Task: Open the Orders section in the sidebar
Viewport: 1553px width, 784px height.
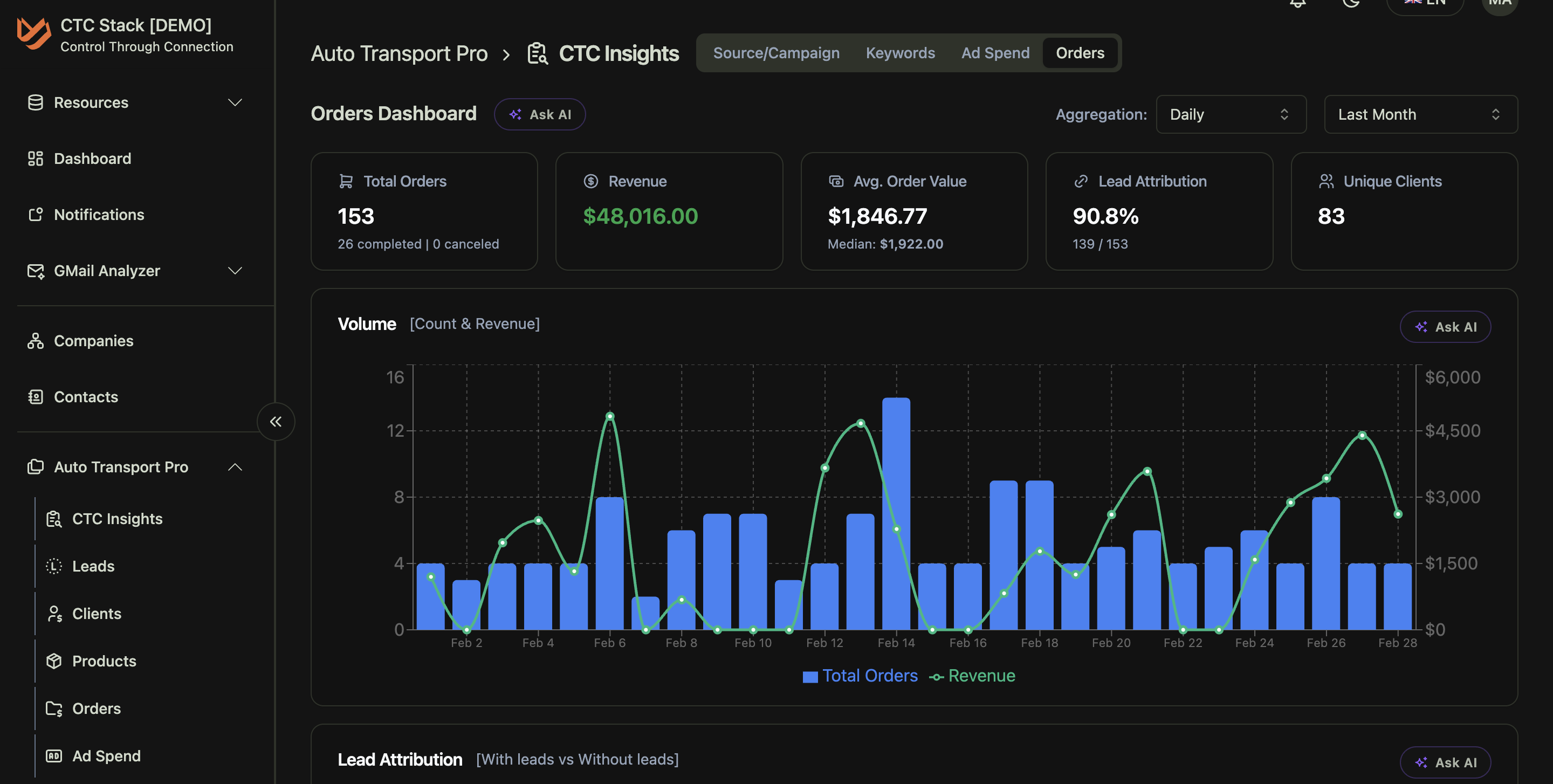Action: pyautogui.click(x=97, y=709)
